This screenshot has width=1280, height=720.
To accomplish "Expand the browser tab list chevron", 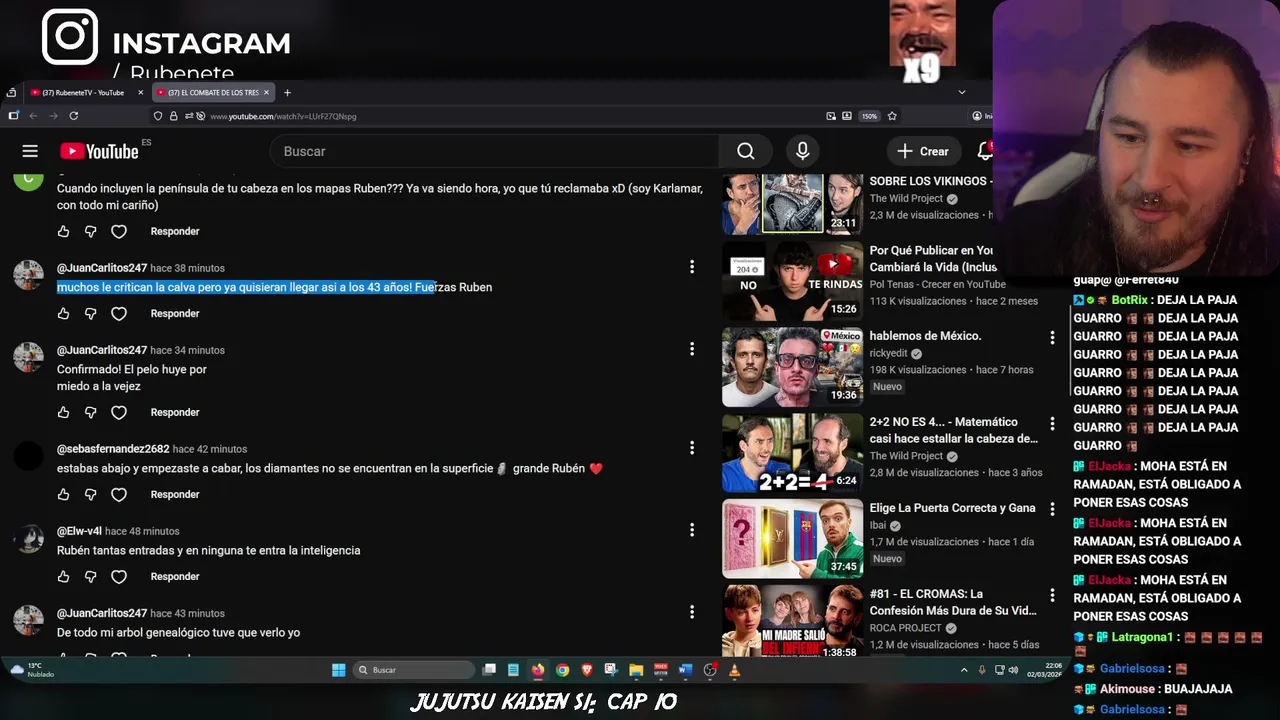I will [962, 92].
